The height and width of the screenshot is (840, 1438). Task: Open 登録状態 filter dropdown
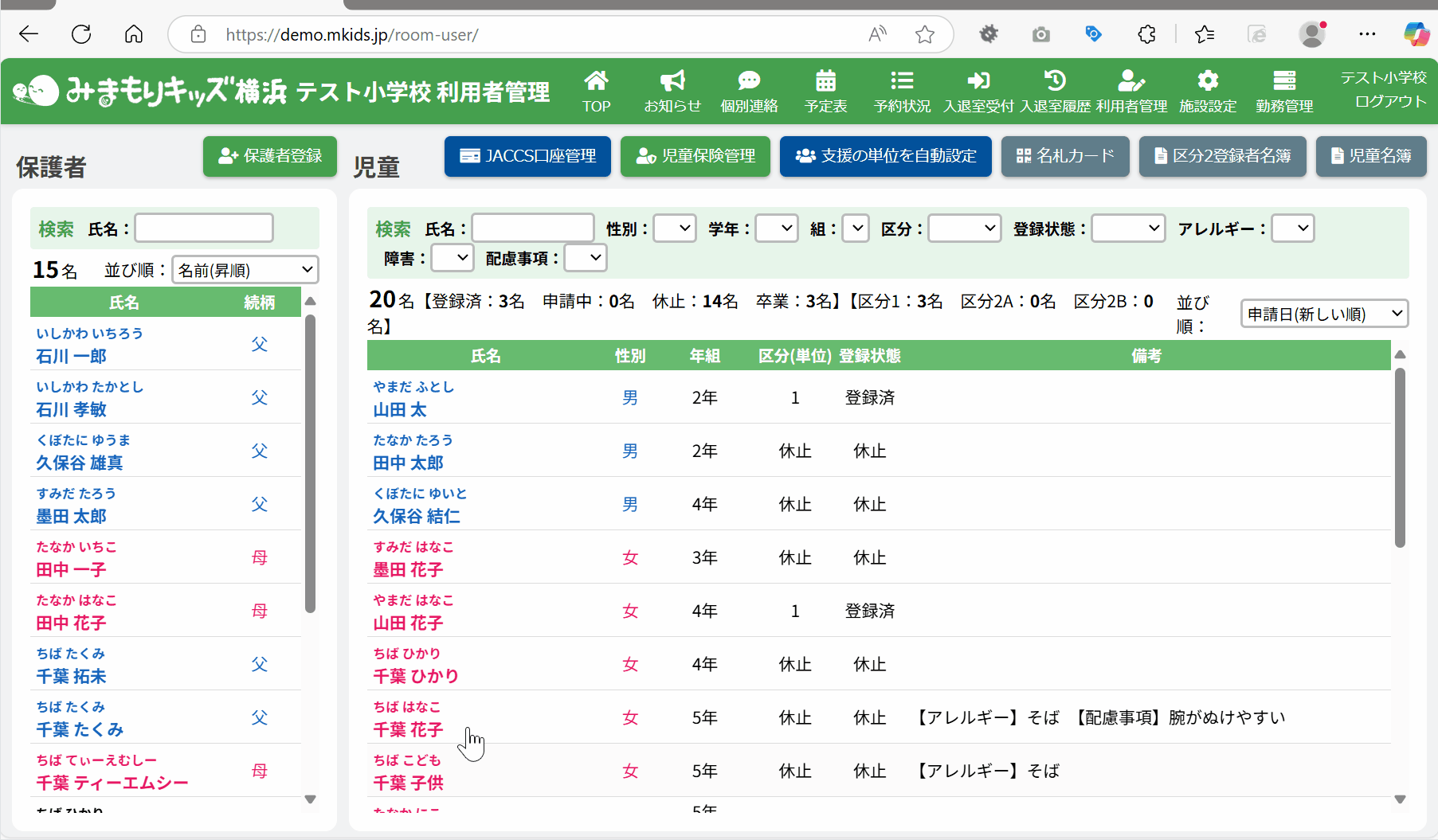click(1128, 229)
